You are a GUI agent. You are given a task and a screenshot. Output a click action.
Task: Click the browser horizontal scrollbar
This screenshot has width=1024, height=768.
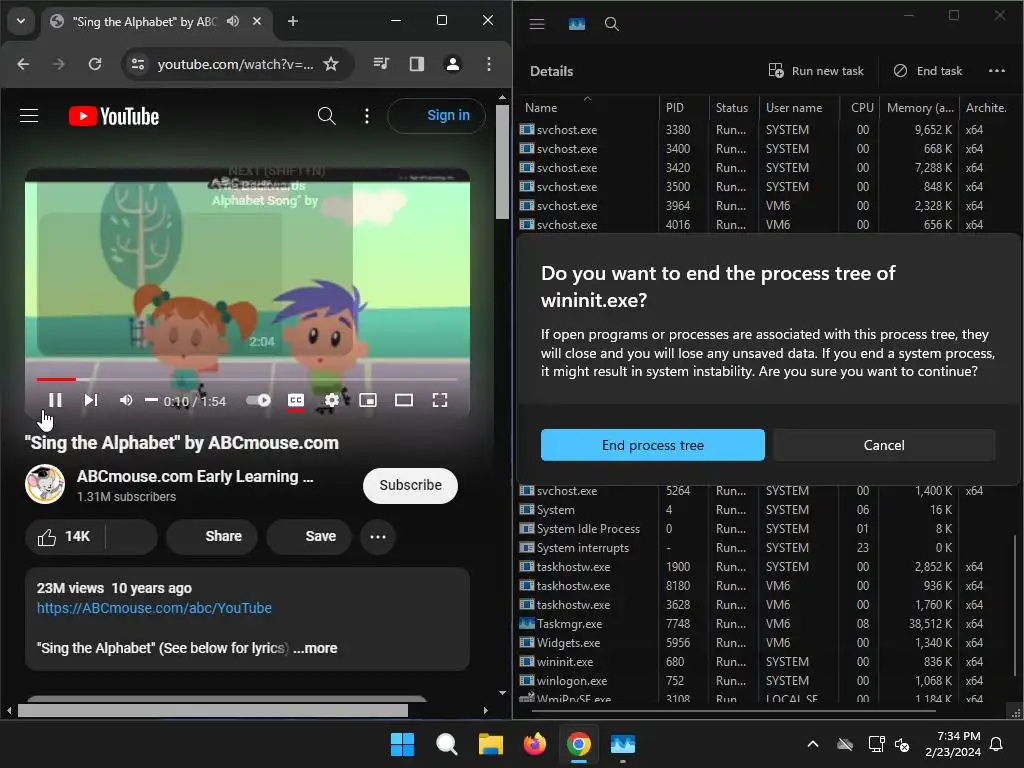click(x=213, y=710)
